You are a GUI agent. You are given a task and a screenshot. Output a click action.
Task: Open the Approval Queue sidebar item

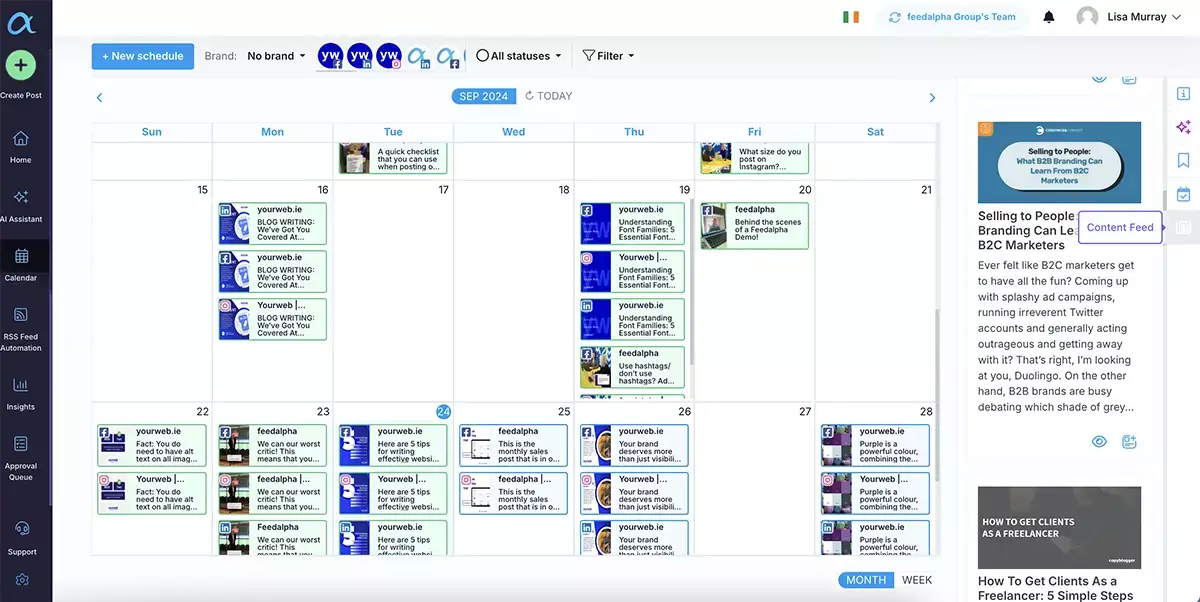tap(21, 458)
